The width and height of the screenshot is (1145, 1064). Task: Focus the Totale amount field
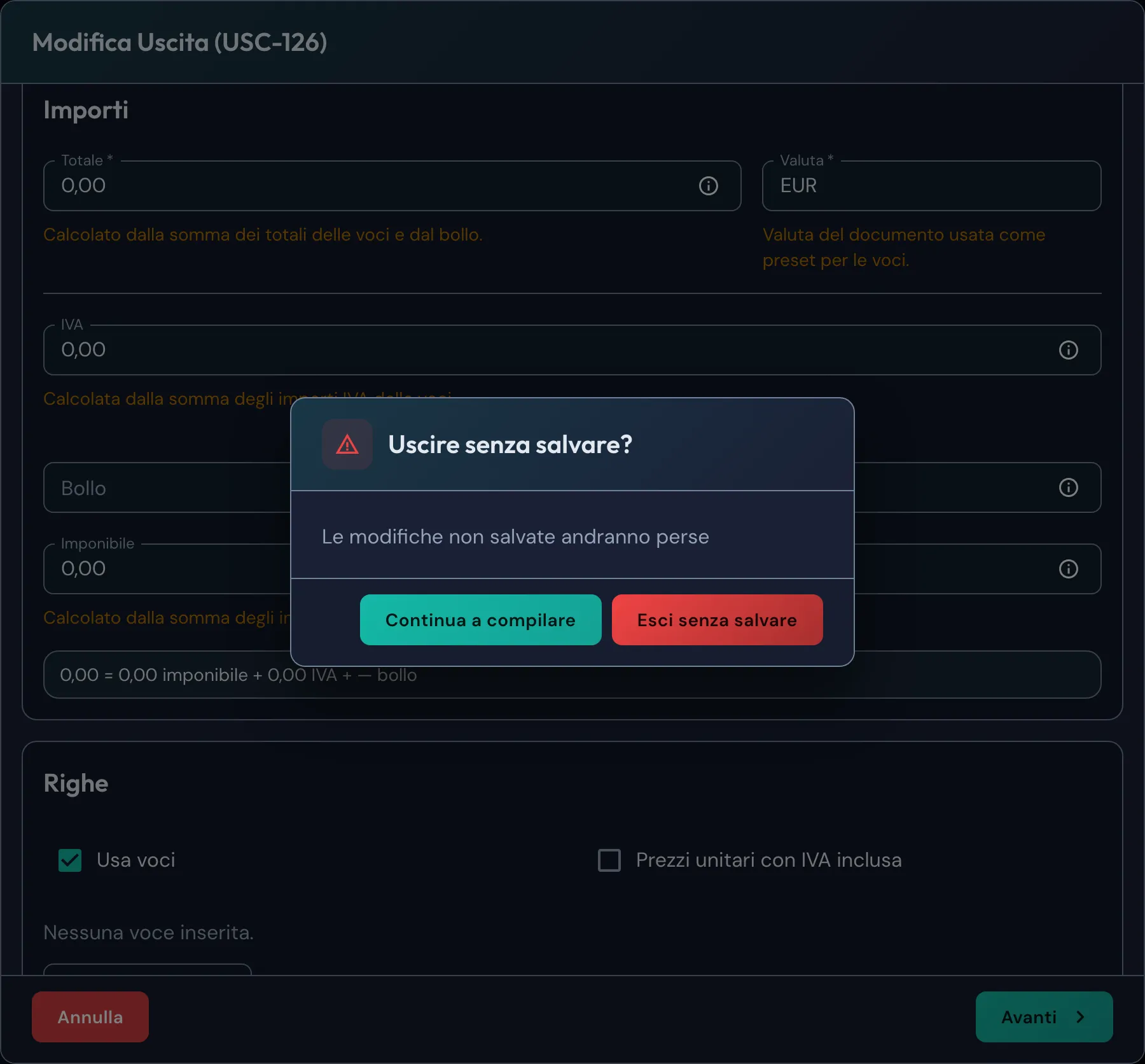(x=392, y=186)
